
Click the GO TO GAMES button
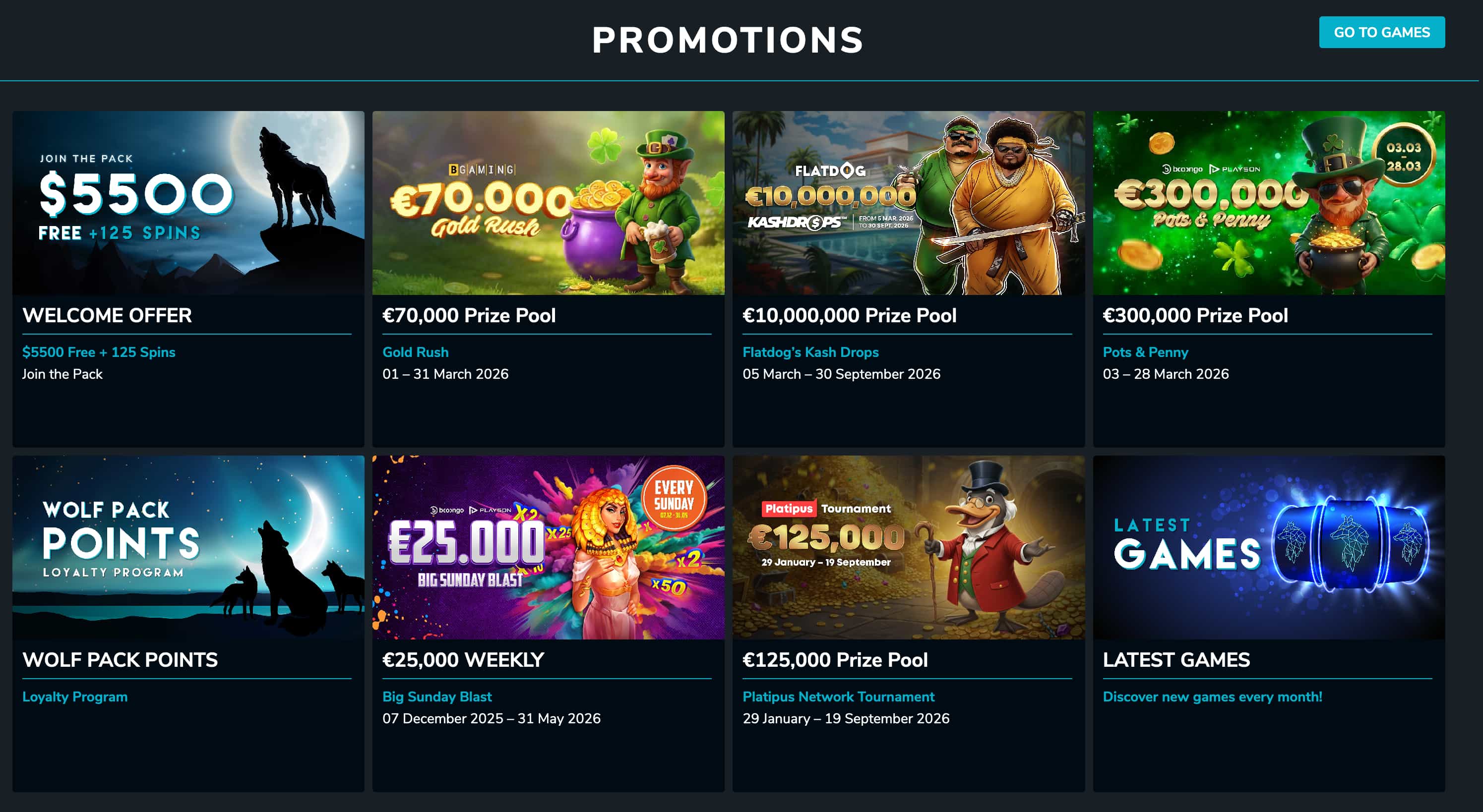click(x=1382, y=33)
